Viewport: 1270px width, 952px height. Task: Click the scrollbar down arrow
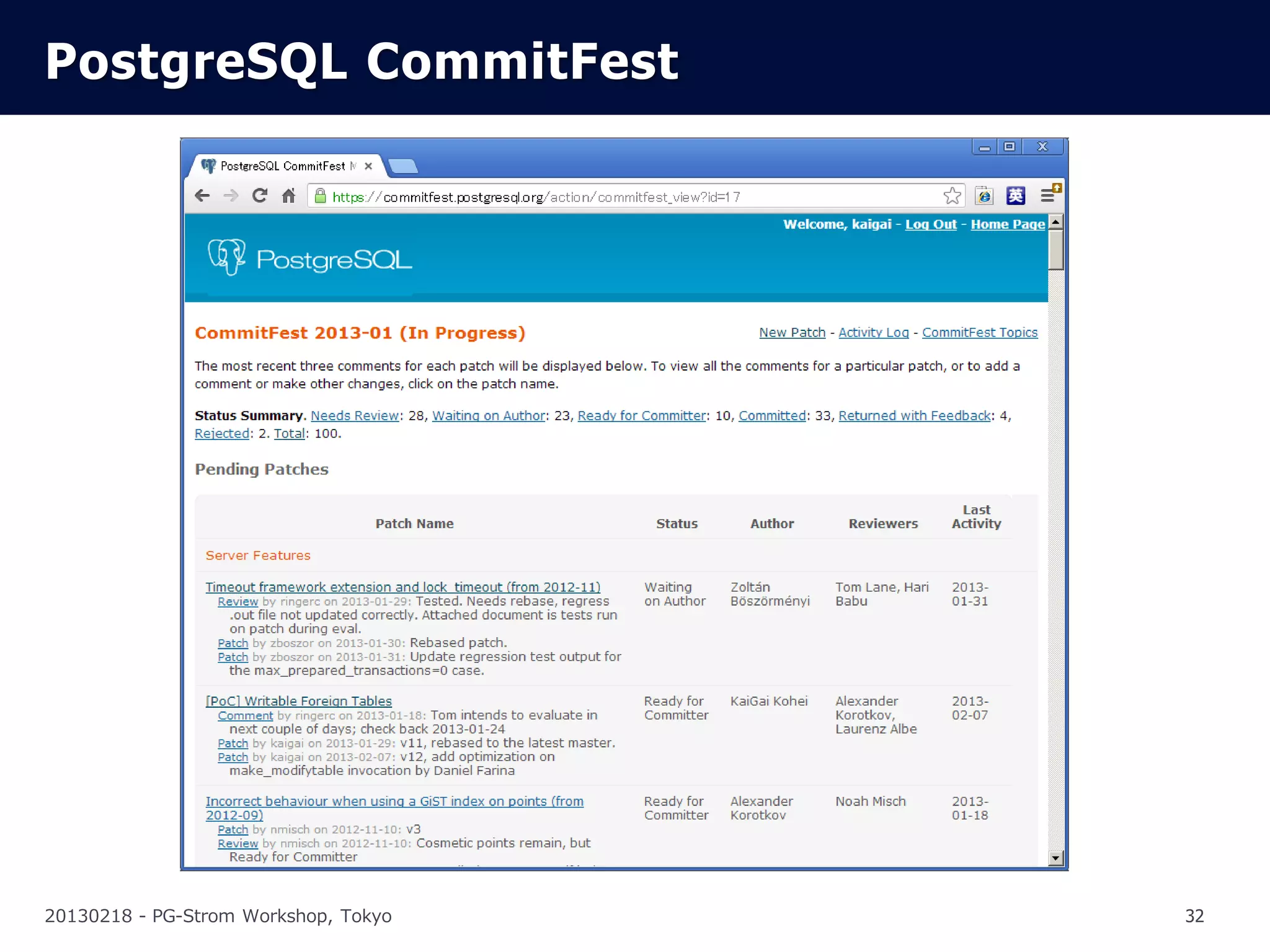[1055, 858]
